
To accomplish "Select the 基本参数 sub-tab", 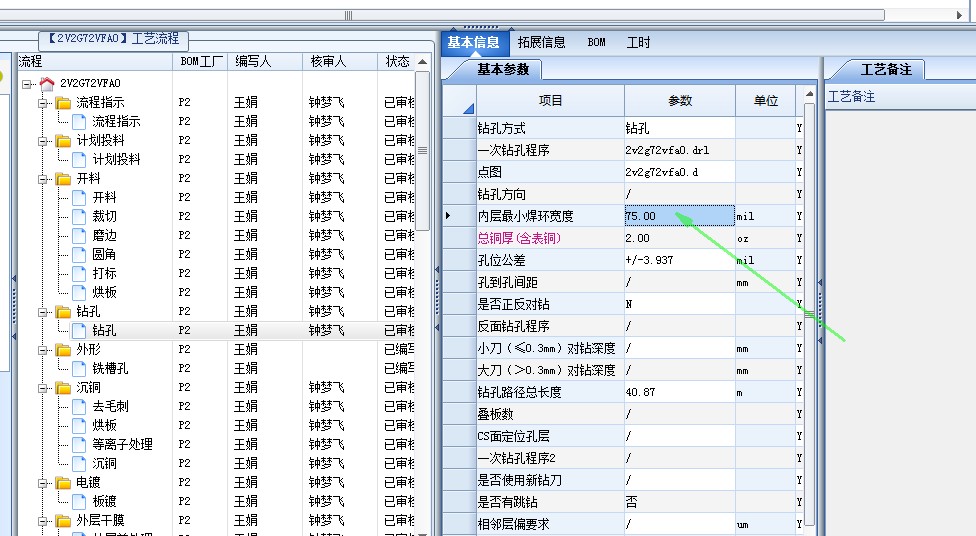I will pos(503,70).
